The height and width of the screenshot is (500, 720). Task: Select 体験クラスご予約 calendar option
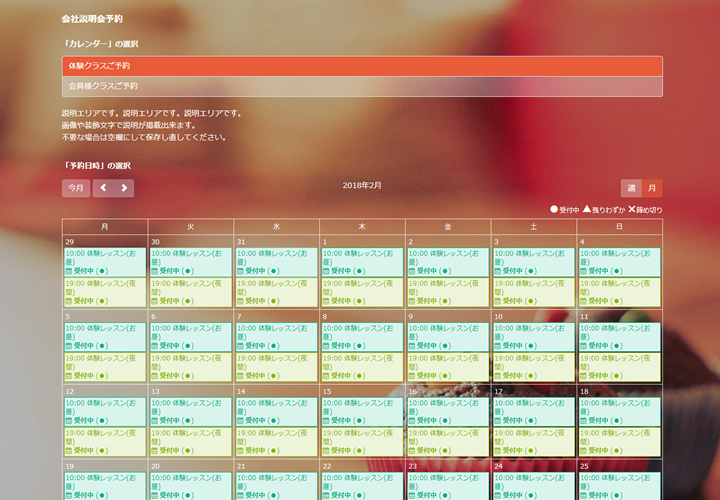point(362,66)
